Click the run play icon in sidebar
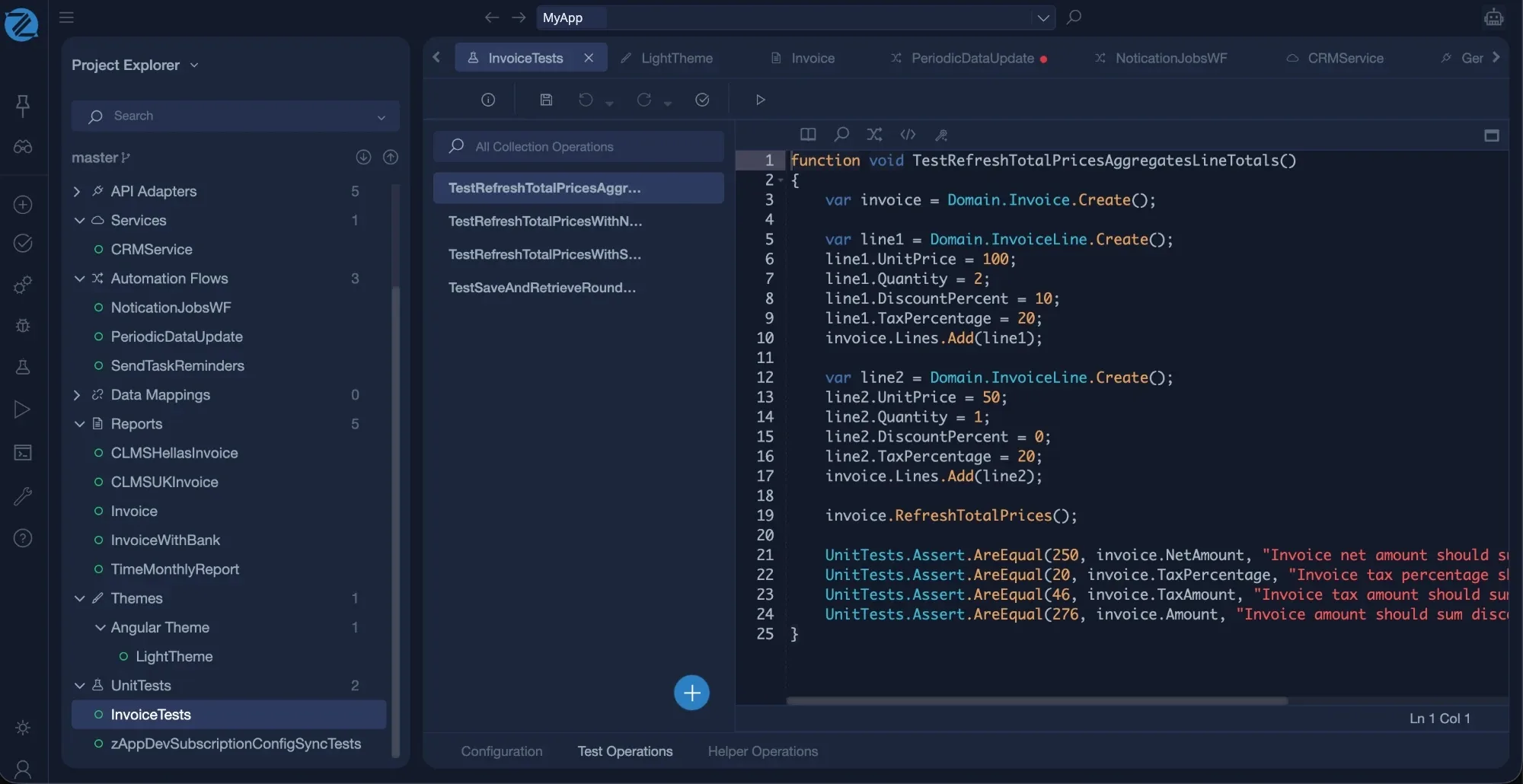The width and height of the screenshot is (1523, 784). click(23, 410)
